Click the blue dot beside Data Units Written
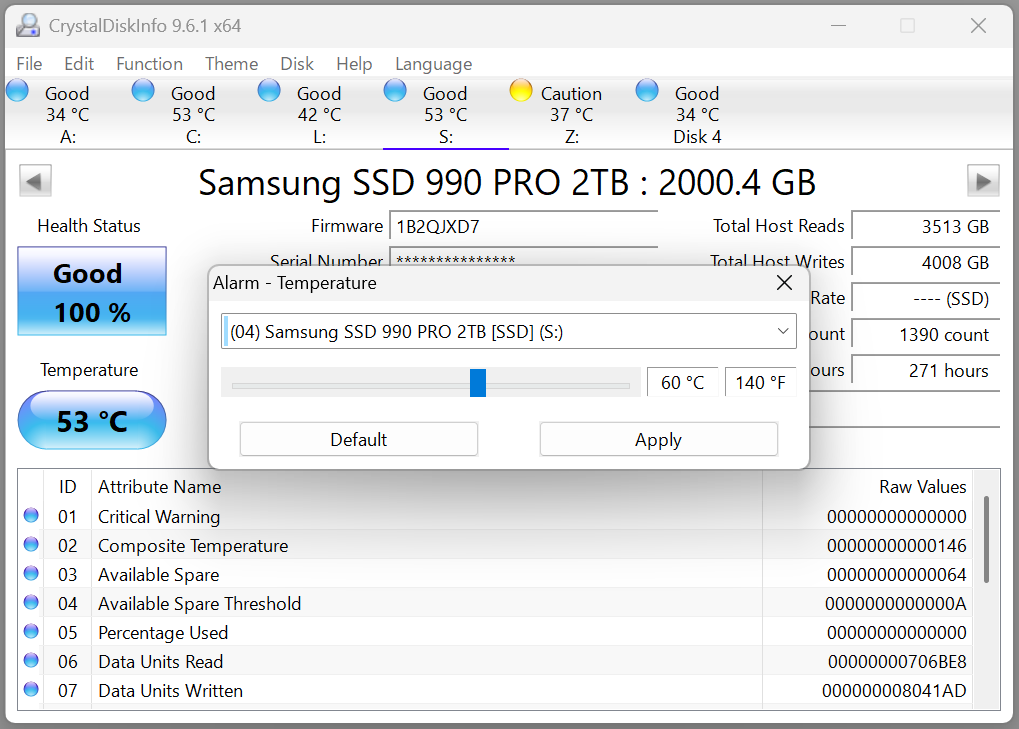The image size is (1019, 729). click(30, 689)
